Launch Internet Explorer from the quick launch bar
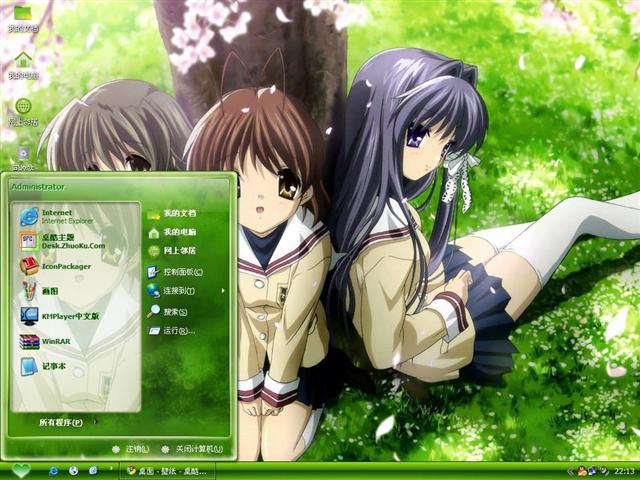The height and width of the screenshot is (480, 640). coord(53,471)
